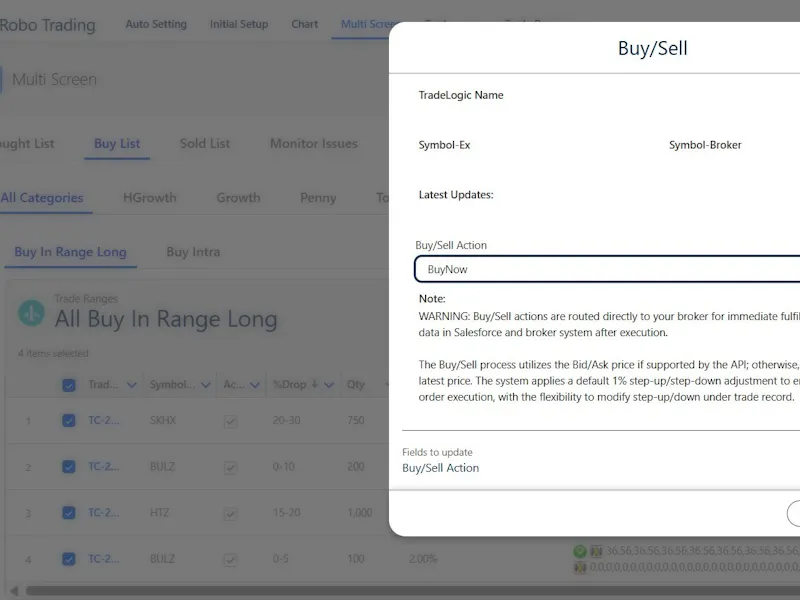
Task: Select the Penny category tab
Action: (x=318, y=197)
